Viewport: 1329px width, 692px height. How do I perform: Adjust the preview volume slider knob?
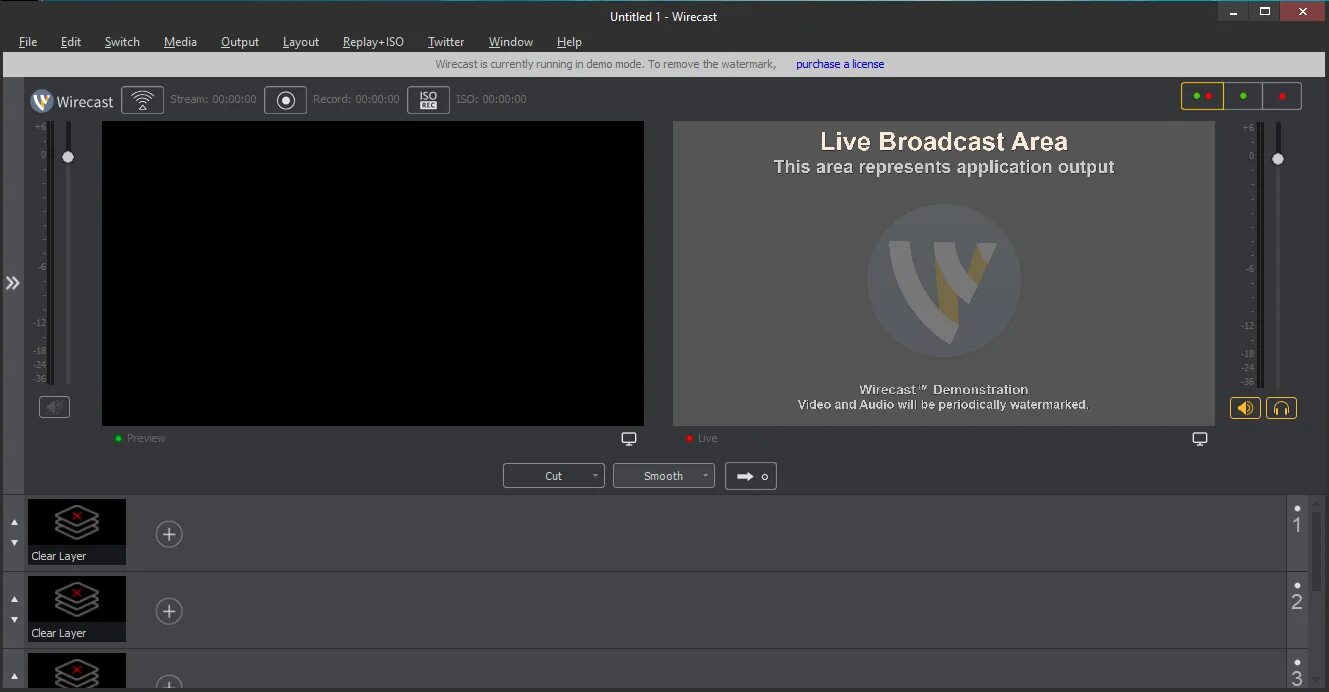(x=68, y=157)
